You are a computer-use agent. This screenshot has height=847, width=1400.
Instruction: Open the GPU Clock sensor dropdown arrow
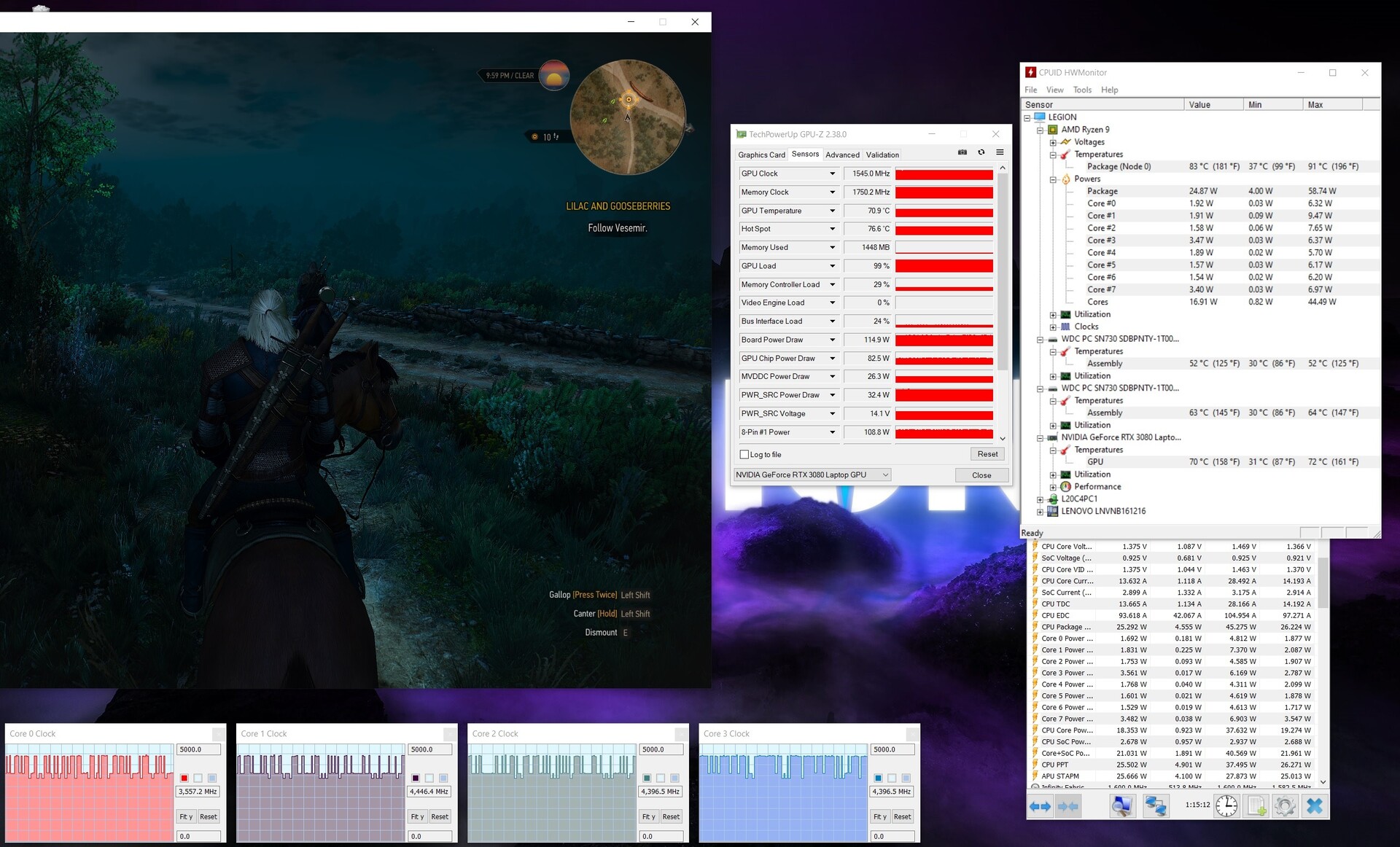coord(832,173)
